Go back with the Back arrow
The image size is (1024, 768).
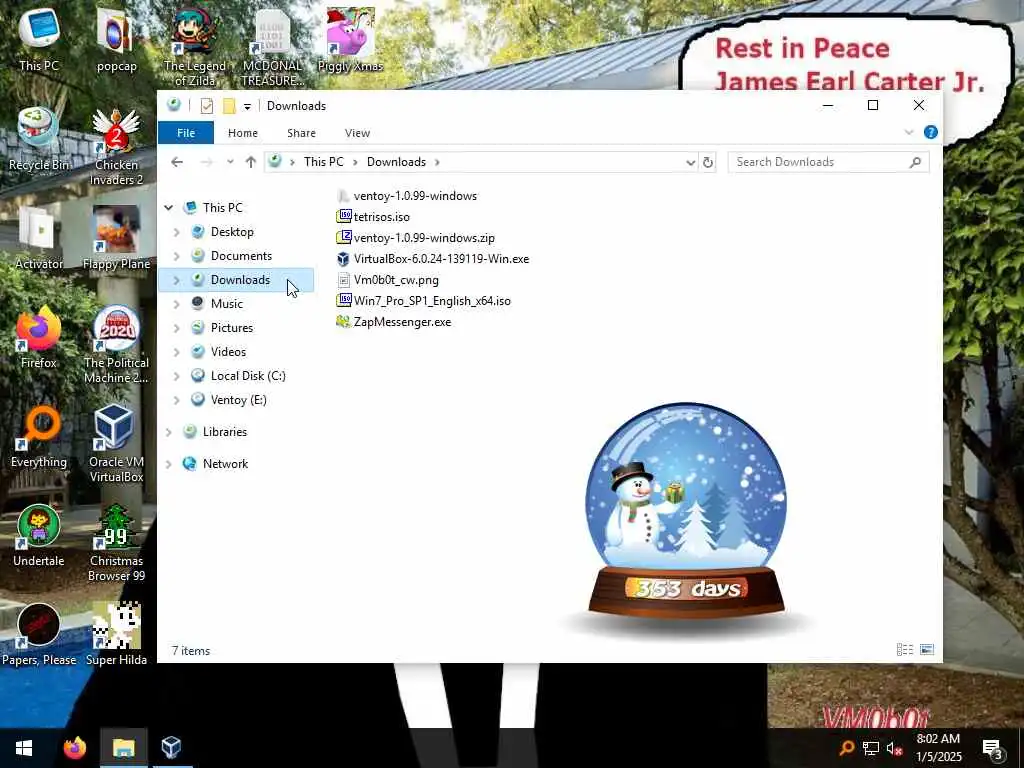[x=177, y=162]
